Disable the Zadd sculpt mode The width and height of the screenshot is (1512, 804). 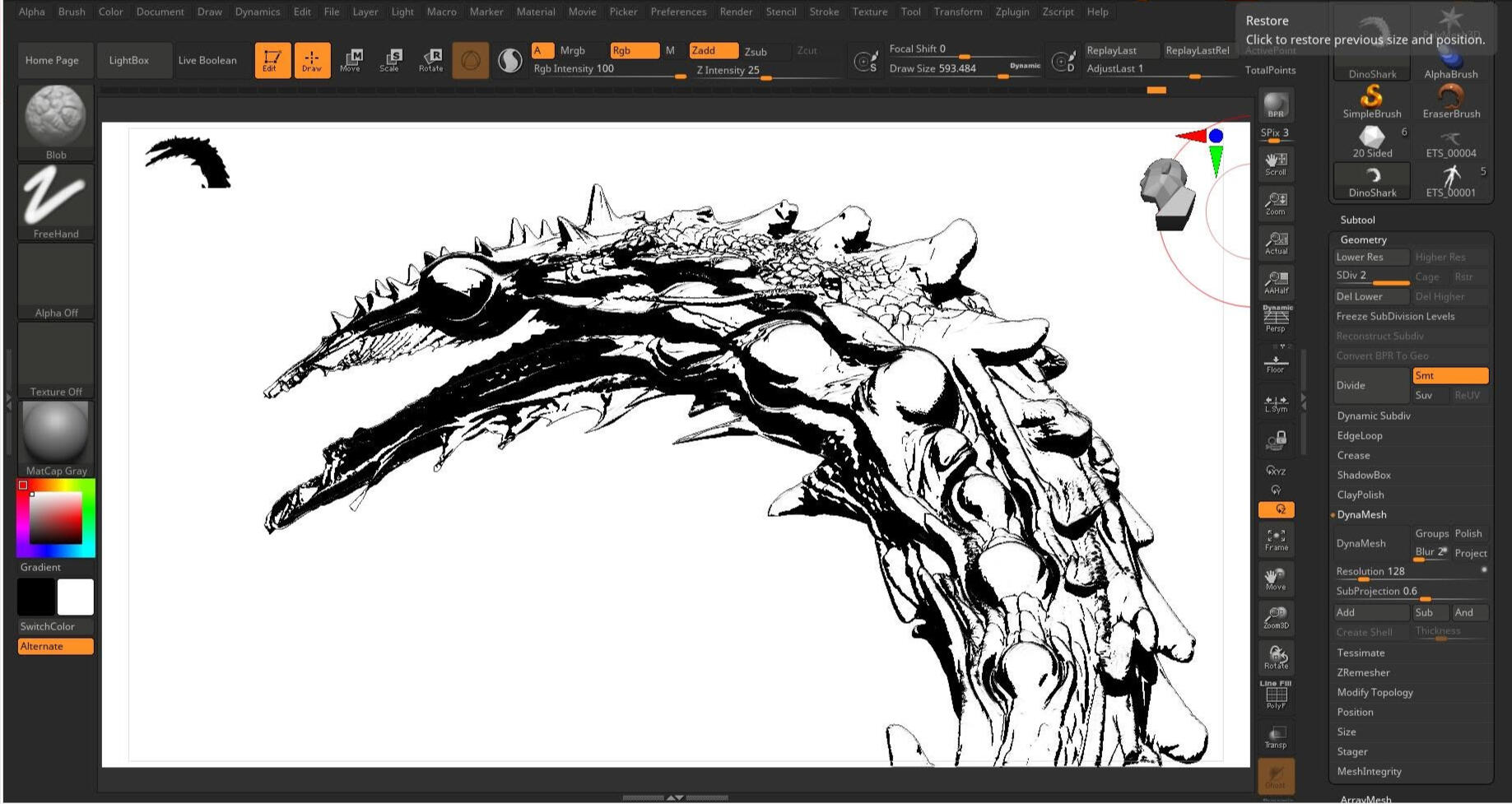pyautogui.click(x=713, y=51)
